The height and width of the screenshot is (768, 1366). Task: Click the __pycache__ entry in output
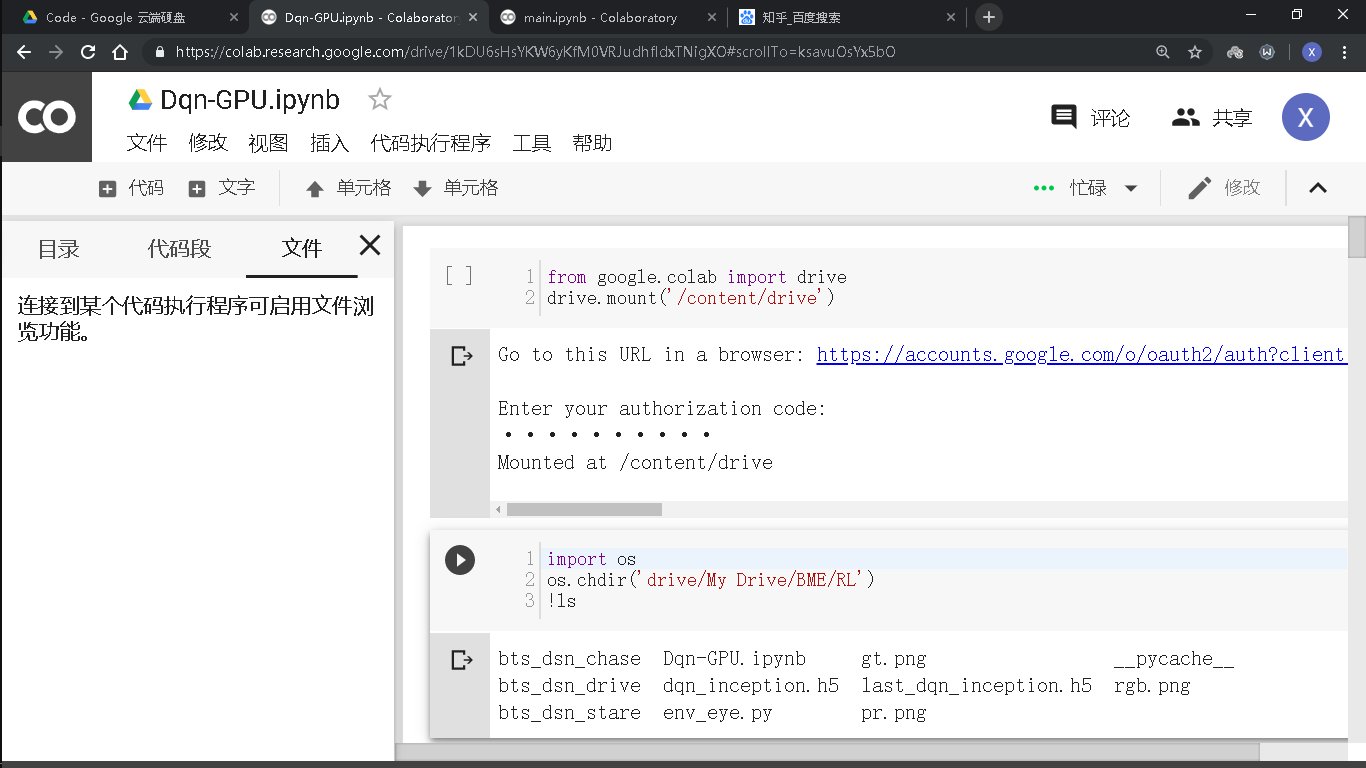[1174, 659]
